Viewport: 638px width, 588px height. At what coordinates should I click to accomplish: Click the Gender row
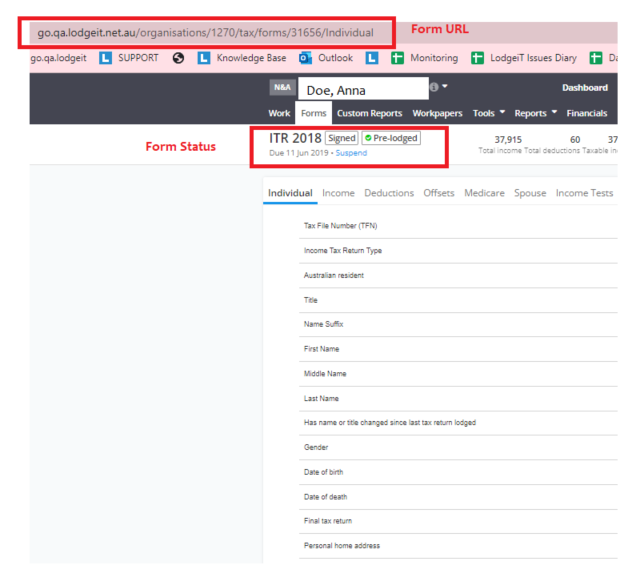coord(458,448)
